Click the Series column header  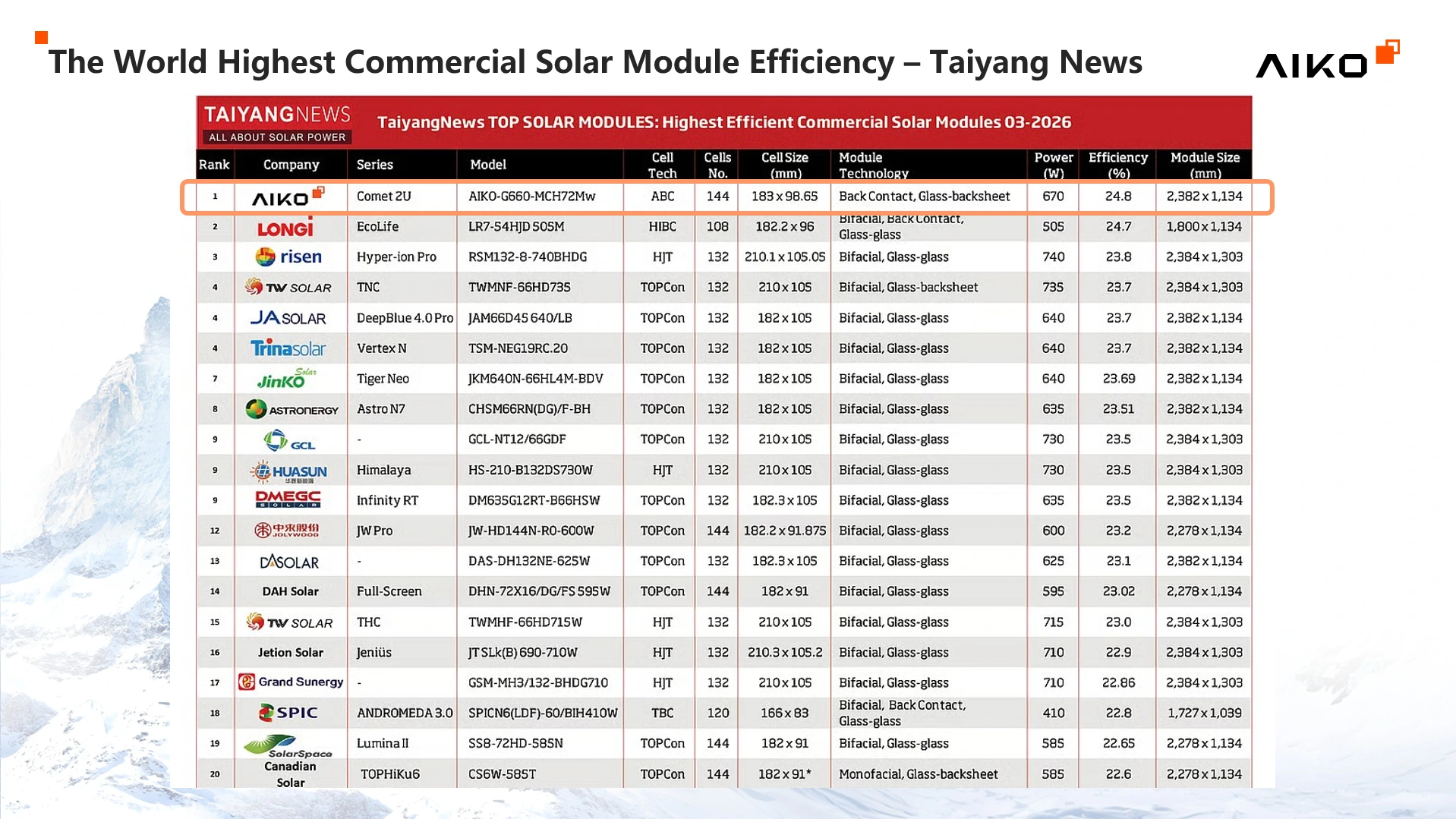pyautogui.click(x=375, y=165)
